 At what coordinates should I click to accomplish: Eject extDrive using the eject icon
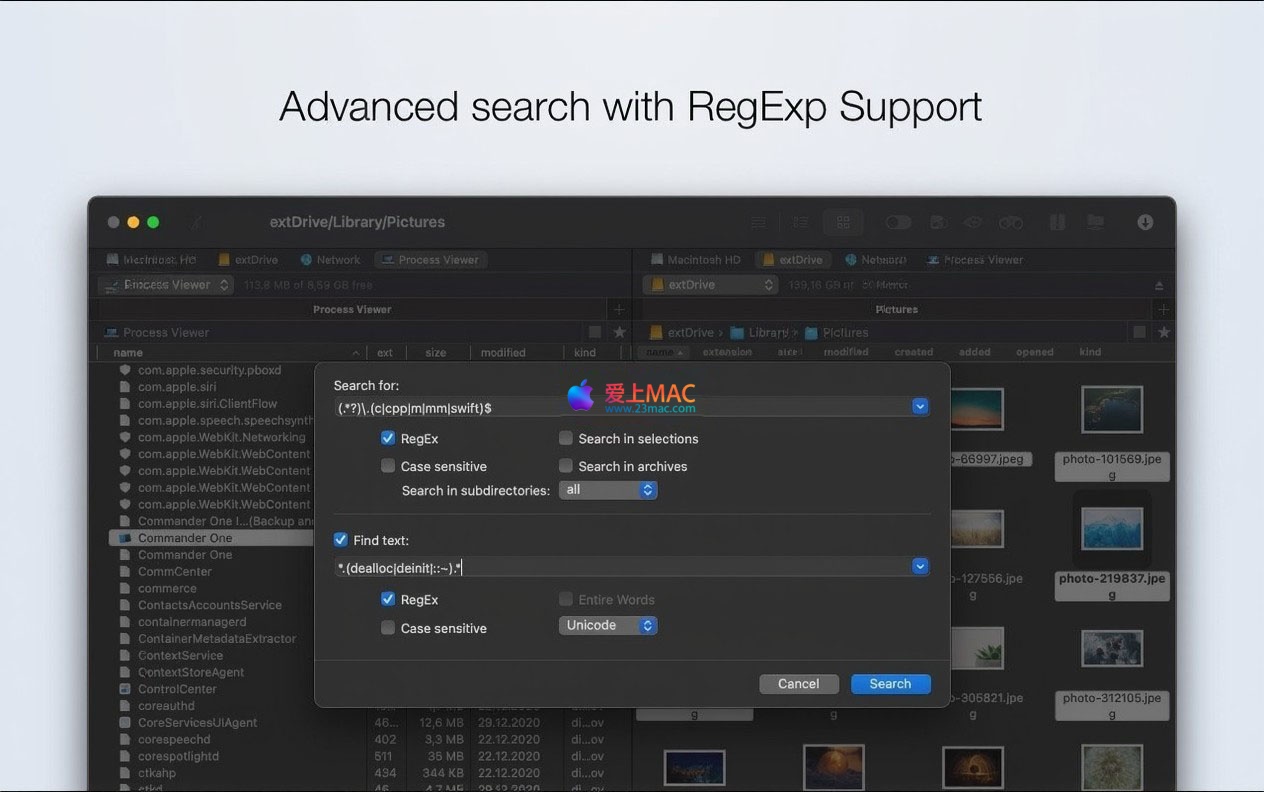1159,285
